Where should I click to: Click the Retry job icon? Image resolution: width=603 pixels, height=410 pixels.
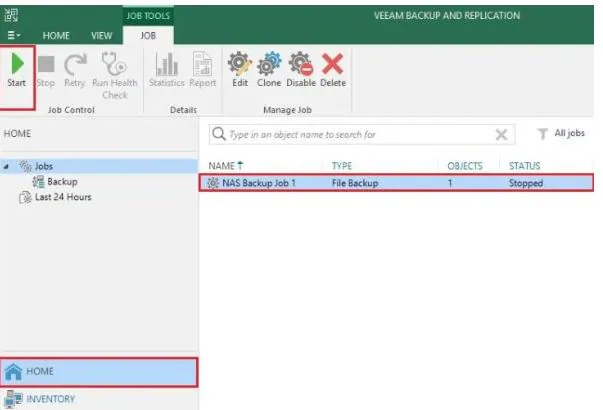(x=75, y=64)
